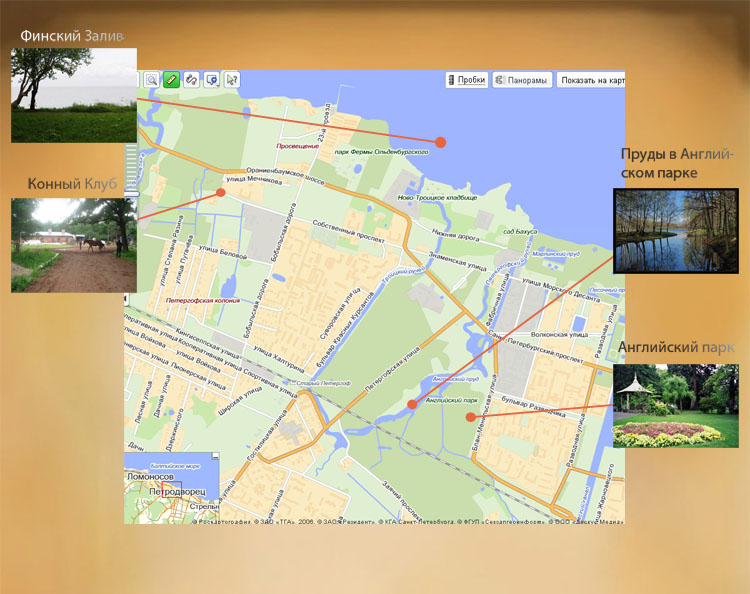Click the Широкая улица label
This screenshot has width=750, height=594.
240,400
